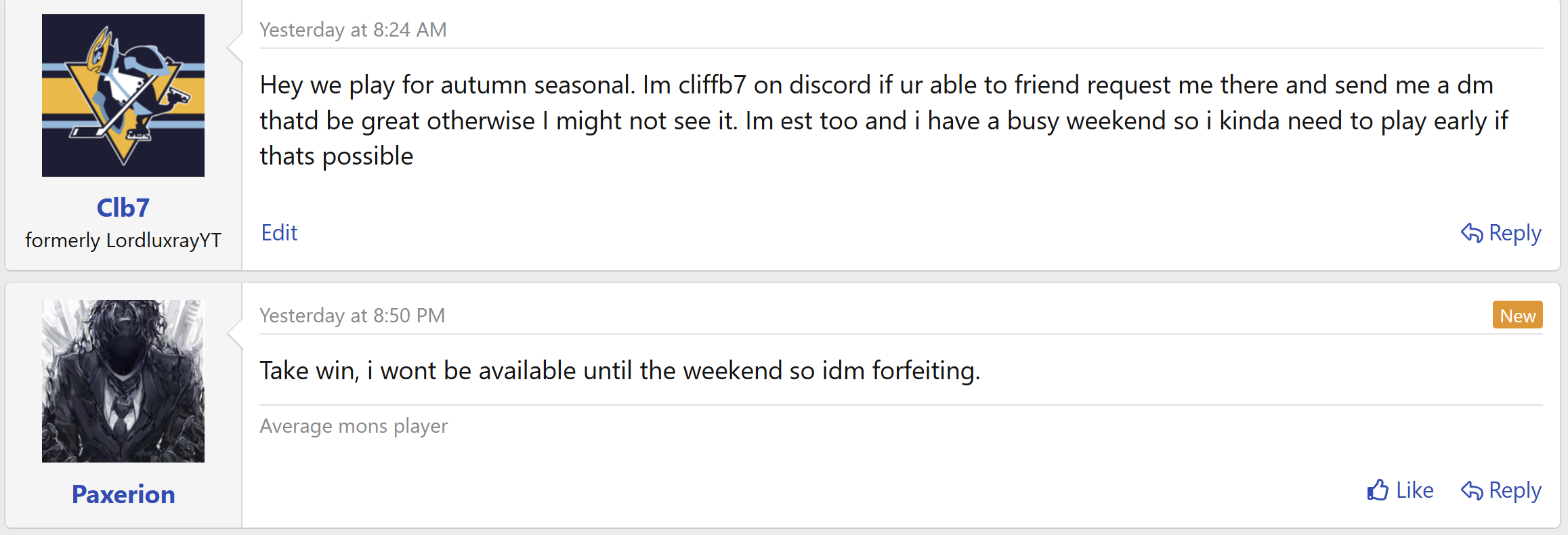Open the 'Yesterday at 8:24 AM' timestamp permalink
Viewport: 1568px width, 535px height.
(353, 30)
